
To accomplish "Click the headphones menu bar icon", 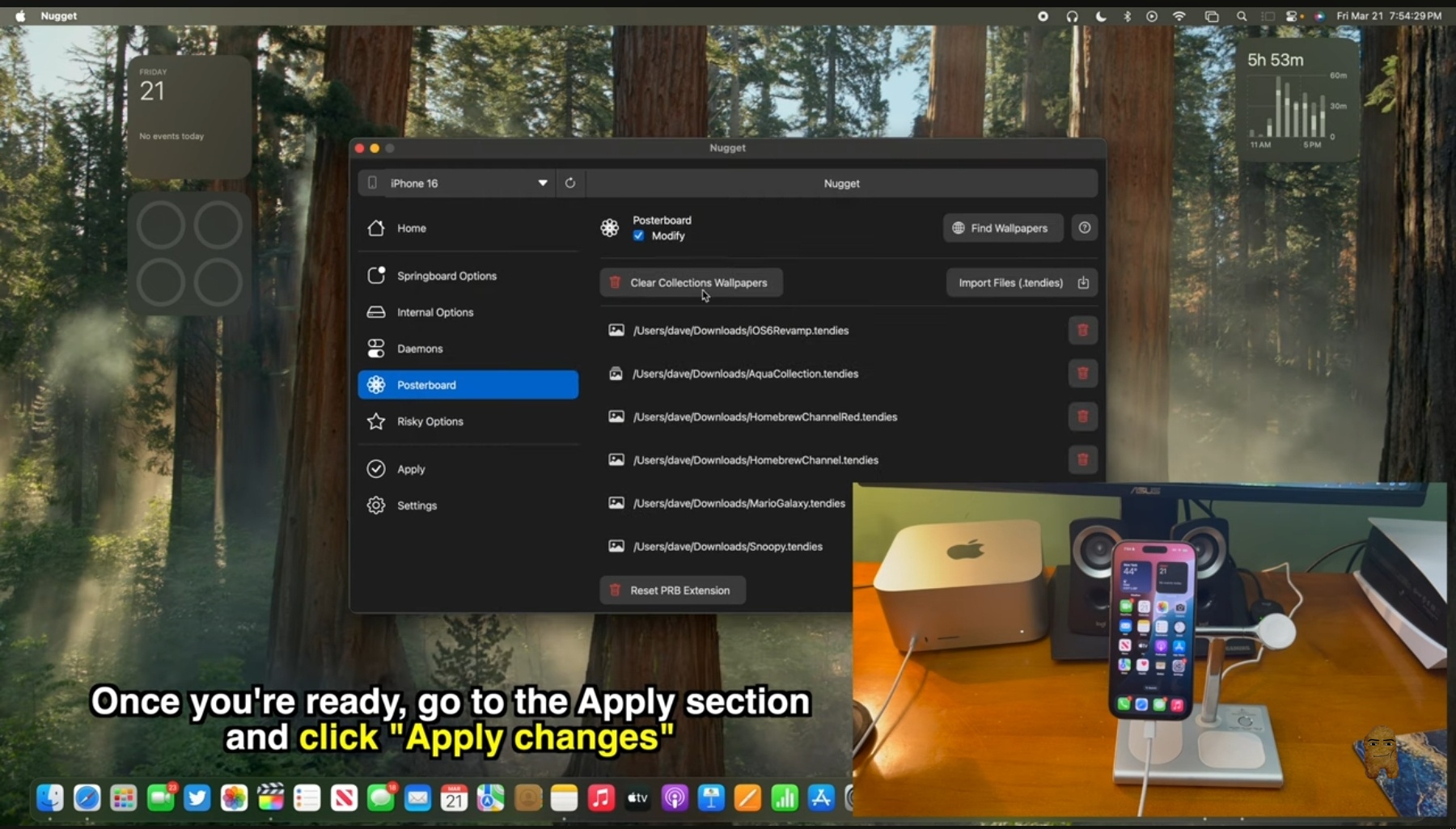I will point(1073,15).
